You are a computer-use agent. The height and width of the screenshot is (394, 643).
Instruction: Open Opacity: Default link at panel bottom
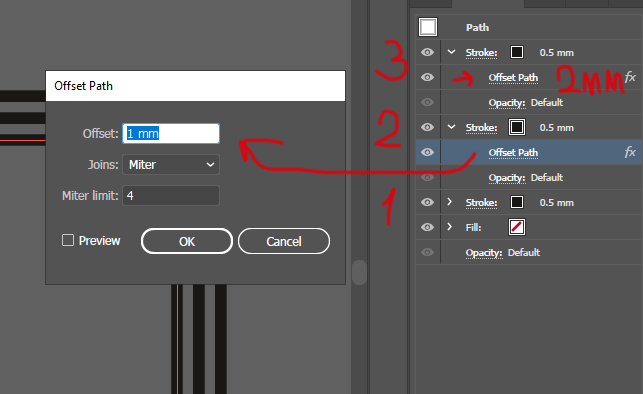tap(503, 253)
